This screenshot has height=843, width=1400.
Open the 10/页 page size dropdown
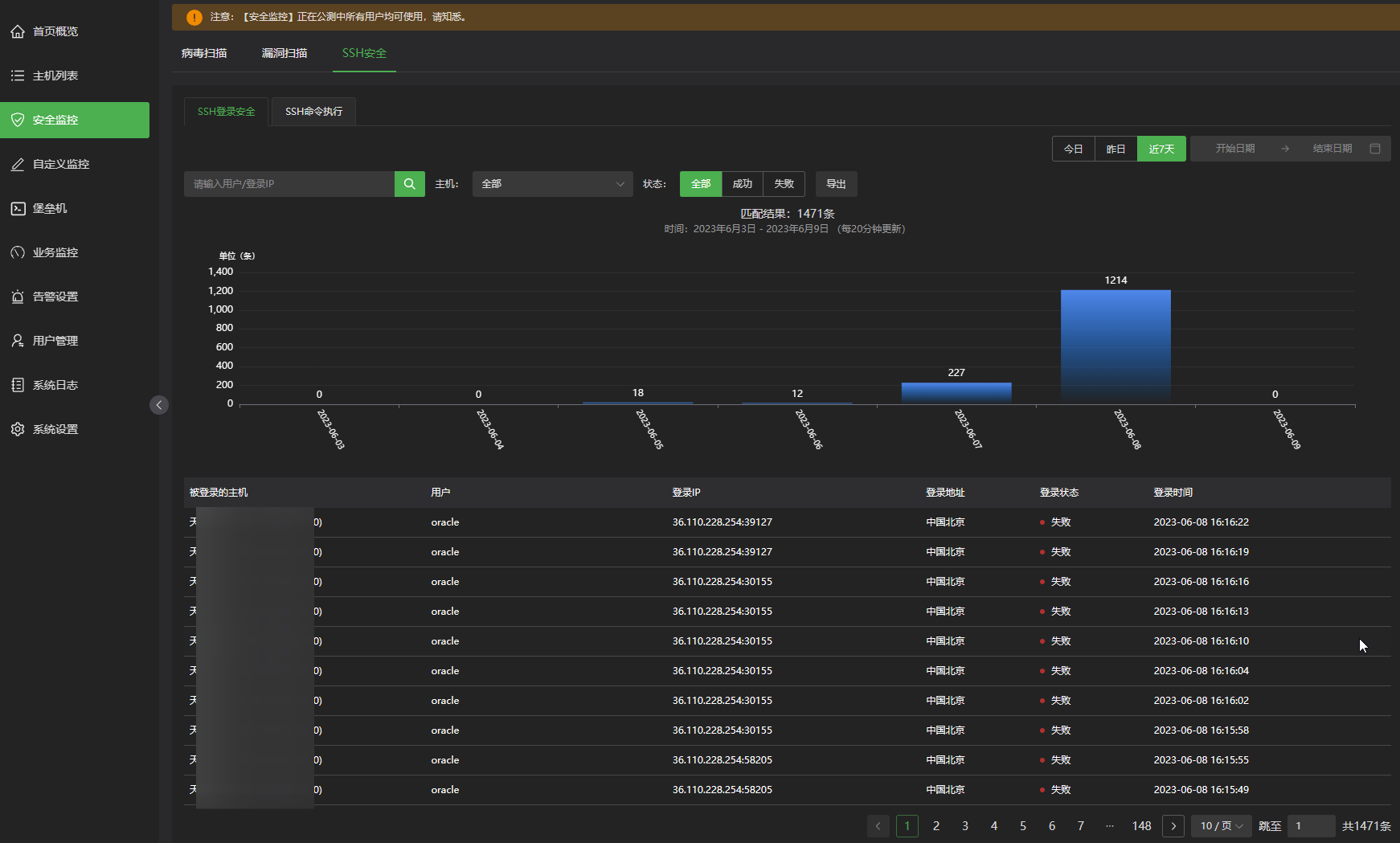coord(1221,826)
